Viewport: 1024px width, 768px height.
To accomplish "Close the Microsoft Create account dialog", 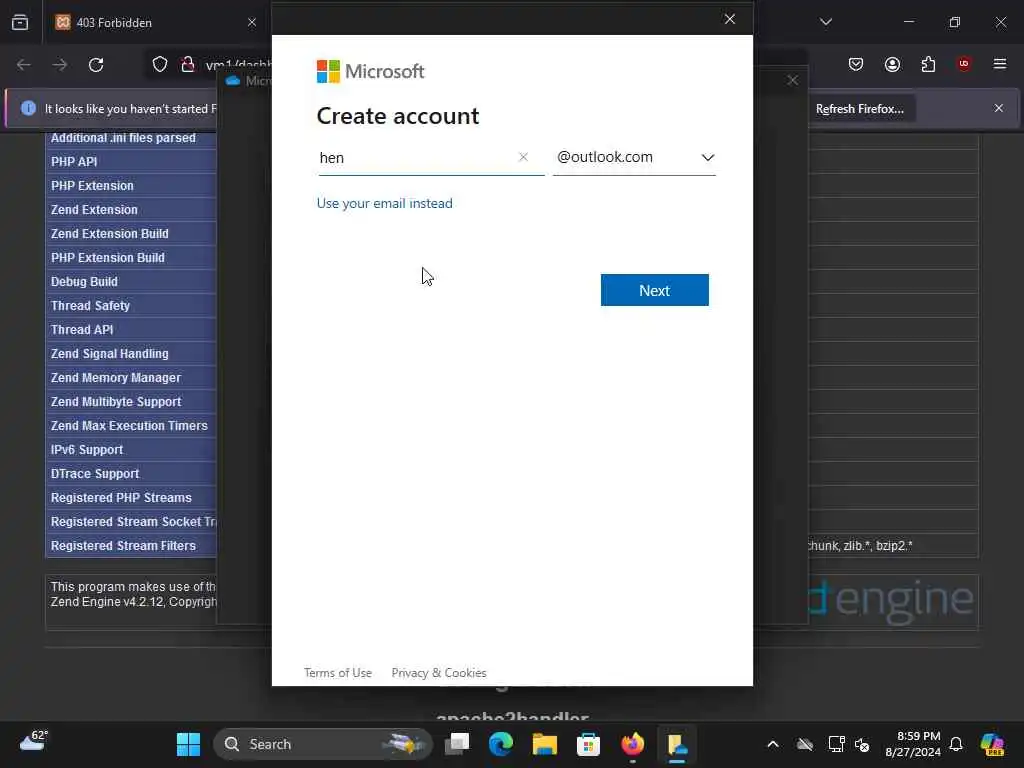I will 729,19.
